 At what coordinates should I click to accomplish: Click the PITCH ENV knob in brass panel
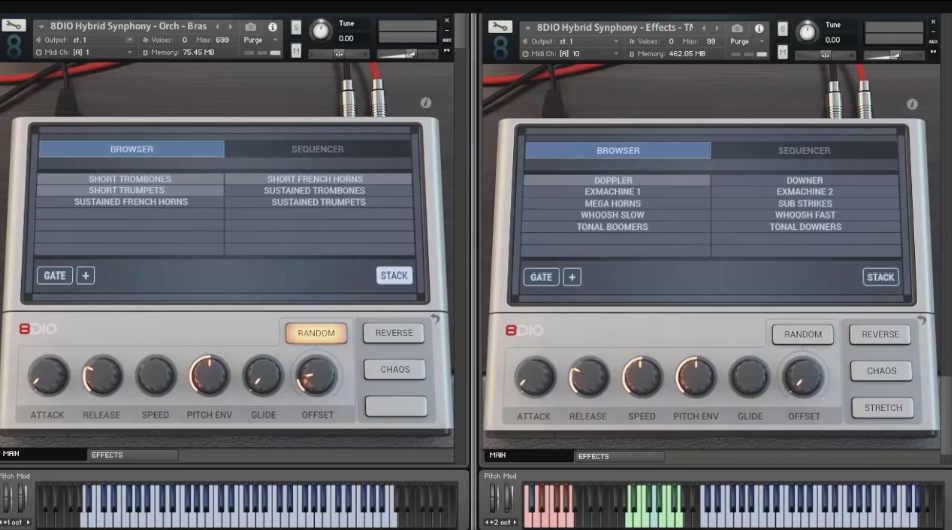pos(209,375)
